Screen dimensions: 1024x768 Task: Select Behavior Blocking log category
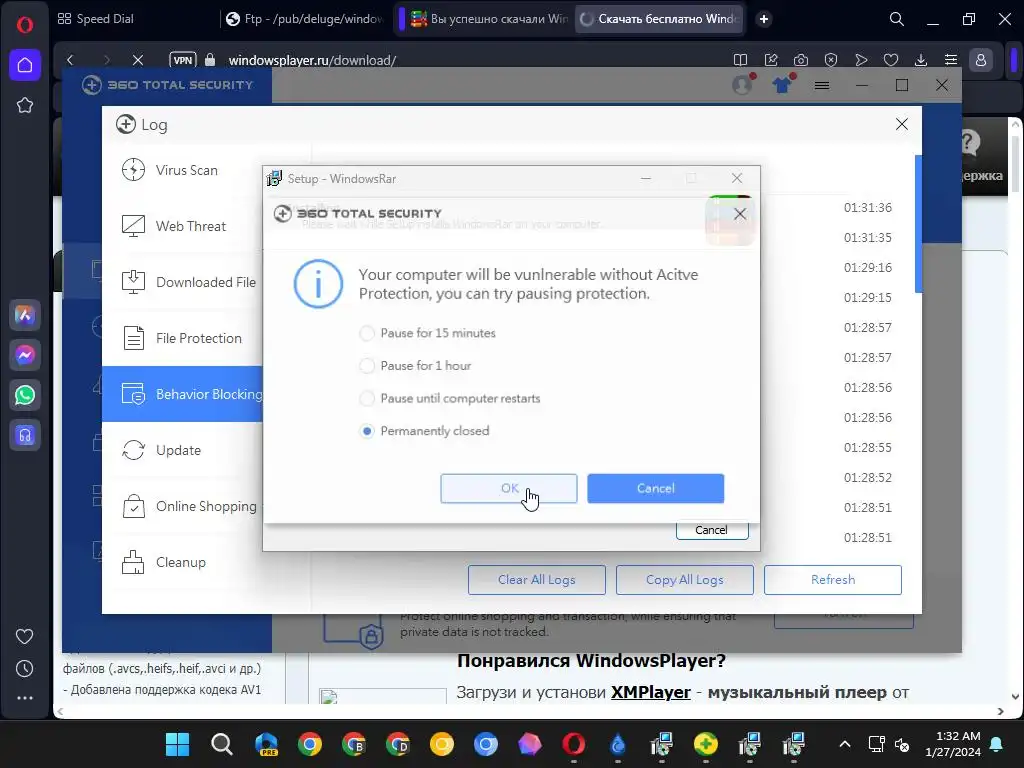(183, 394)
